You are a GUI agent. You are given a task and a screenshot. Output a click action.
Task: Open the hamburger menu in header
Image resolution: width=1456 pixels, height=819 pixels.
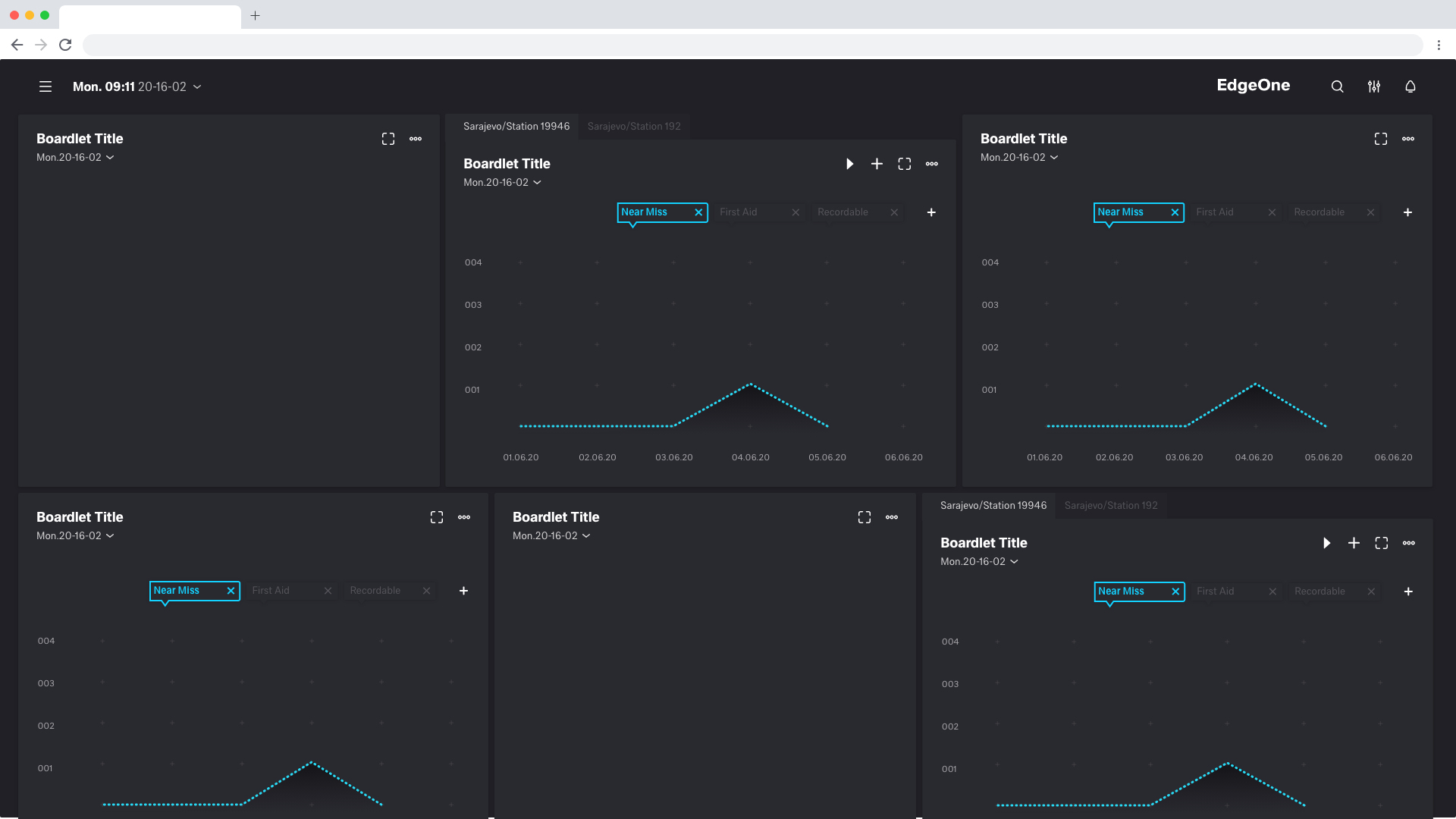click(45, 86)
